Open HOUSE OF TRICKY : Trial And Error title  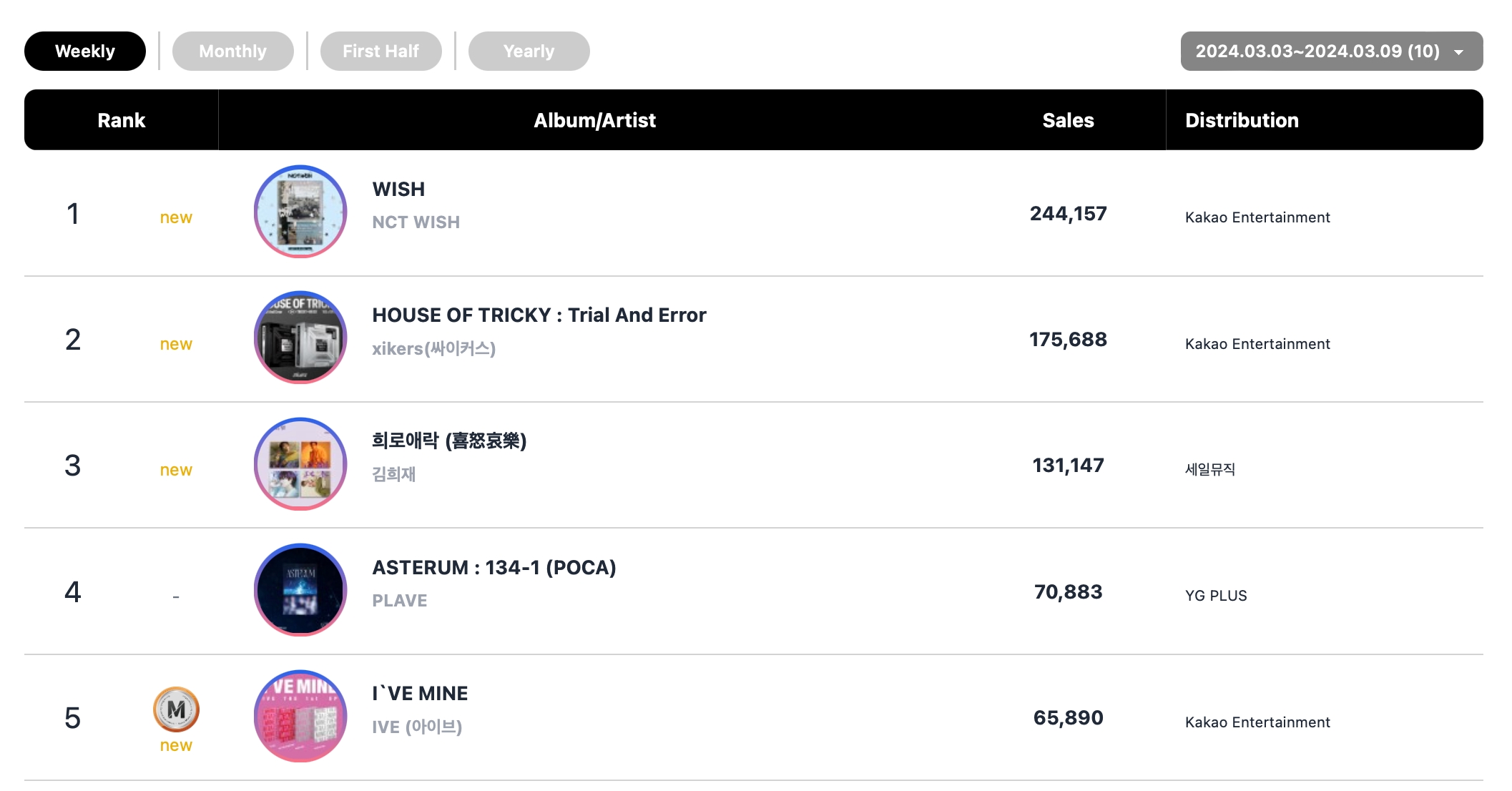tap(539, 315)
